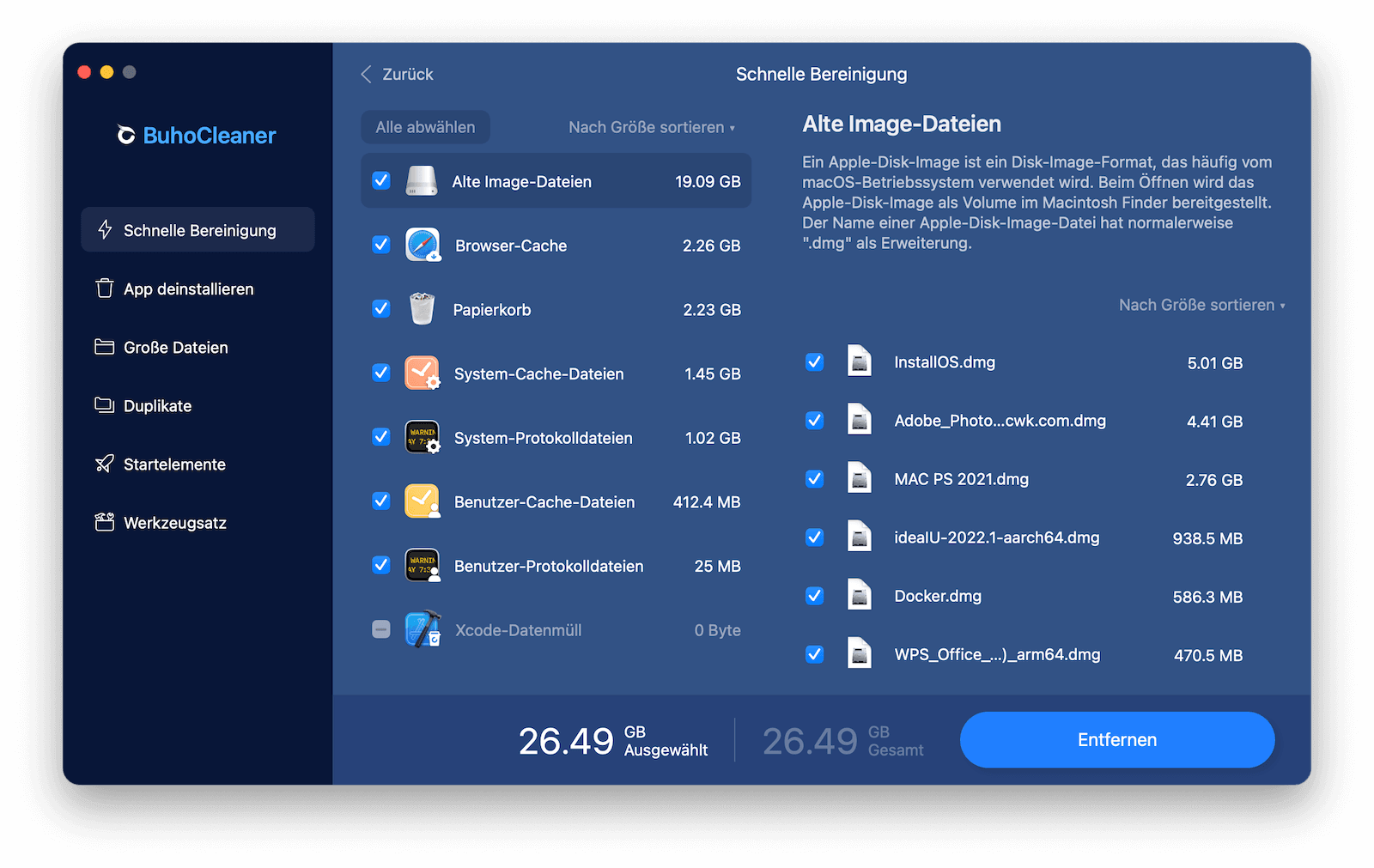Click the Entfernen button
The image size is (1374, 868).
pos(1117,740)
